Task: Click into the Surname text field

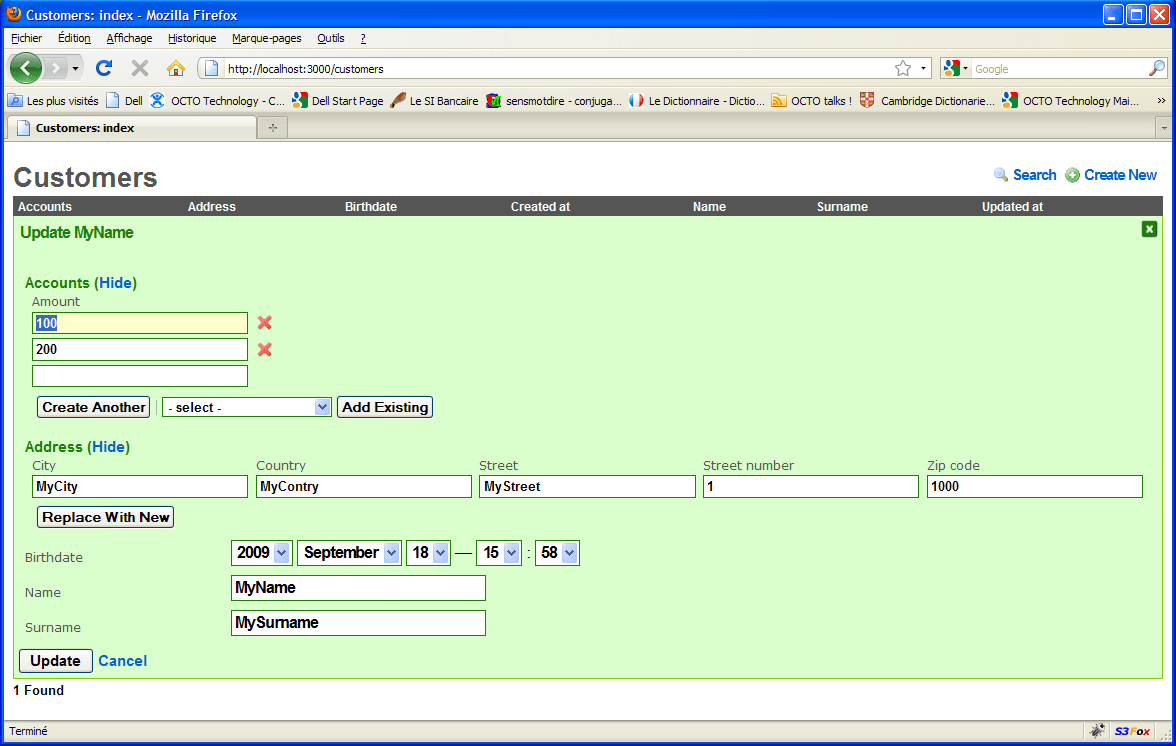Action: click(358, 623)
